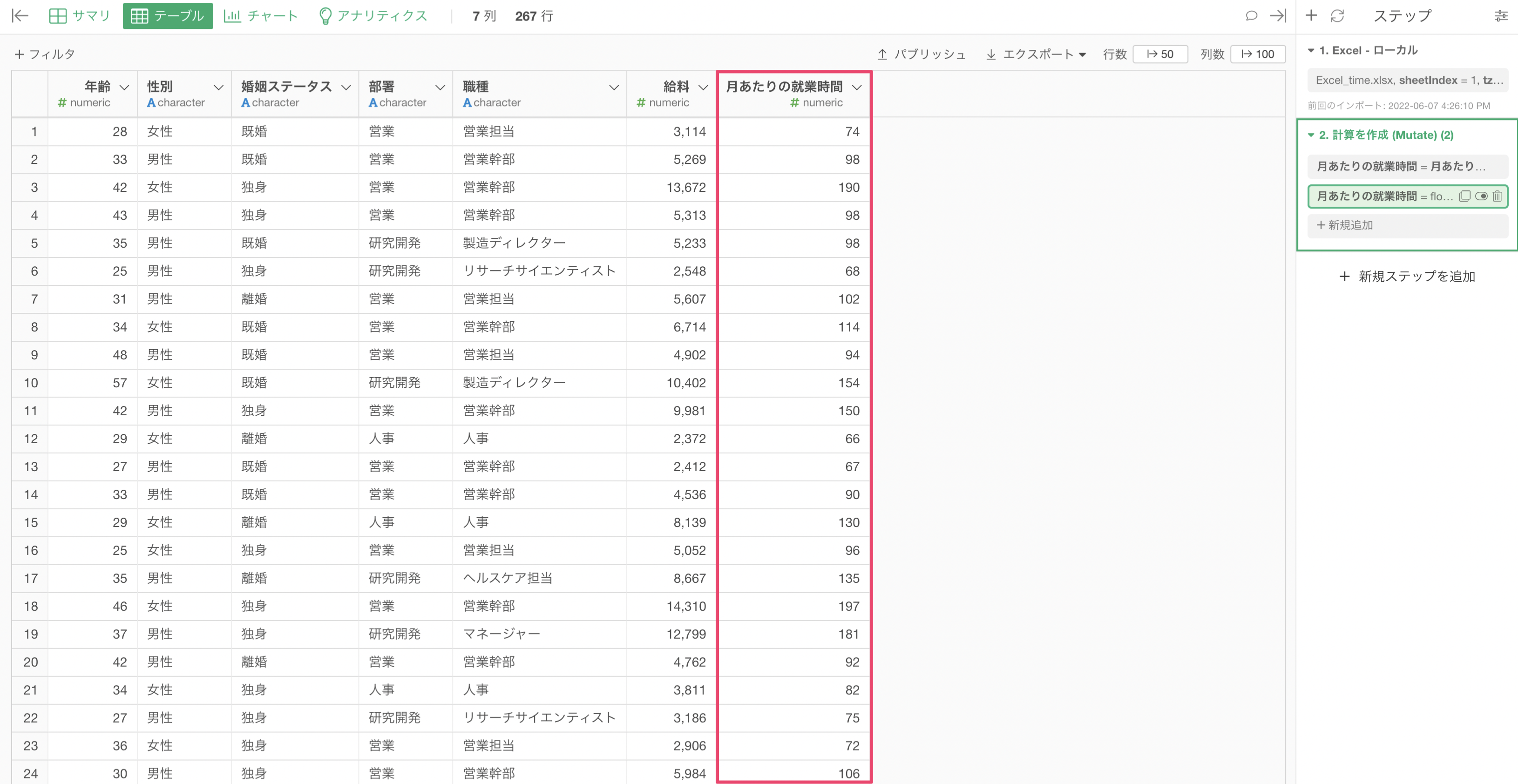Click the 婚姻ステータス character type icon
Viewport: 1518px width, 784px height.
pos(246,102)
